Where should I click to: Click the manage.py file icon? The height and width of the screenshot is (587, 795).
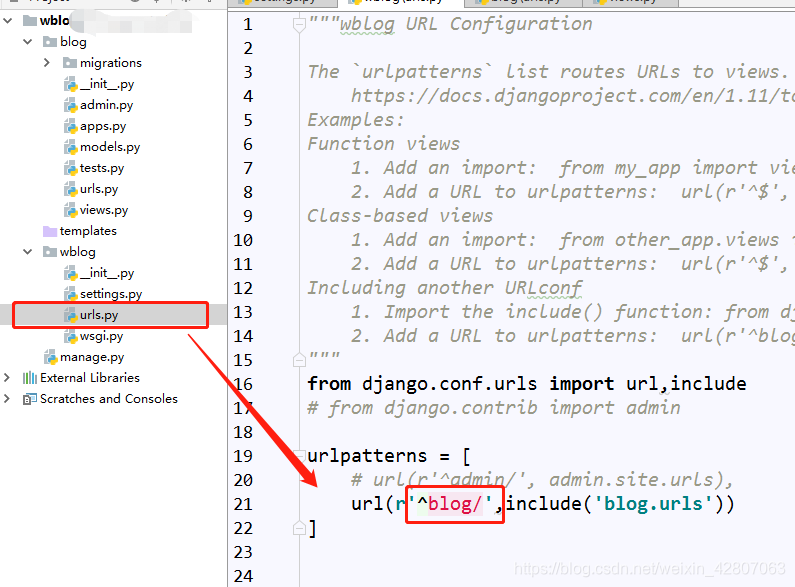[x=51, y=357]
